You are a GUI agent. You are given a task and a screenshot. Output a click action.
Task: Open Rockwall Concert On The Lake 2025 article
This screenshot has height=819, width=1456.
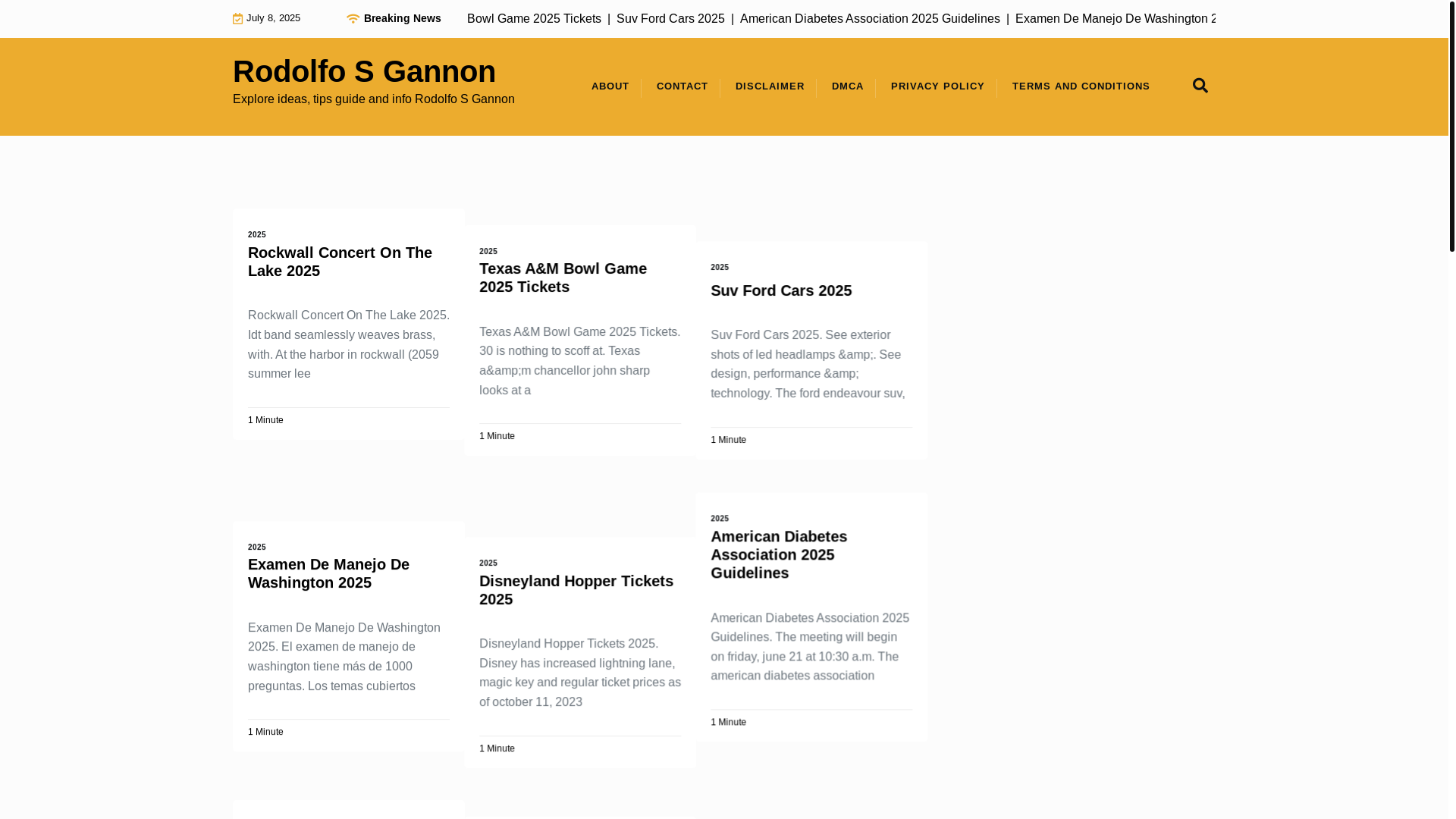[x=340, y=262]
